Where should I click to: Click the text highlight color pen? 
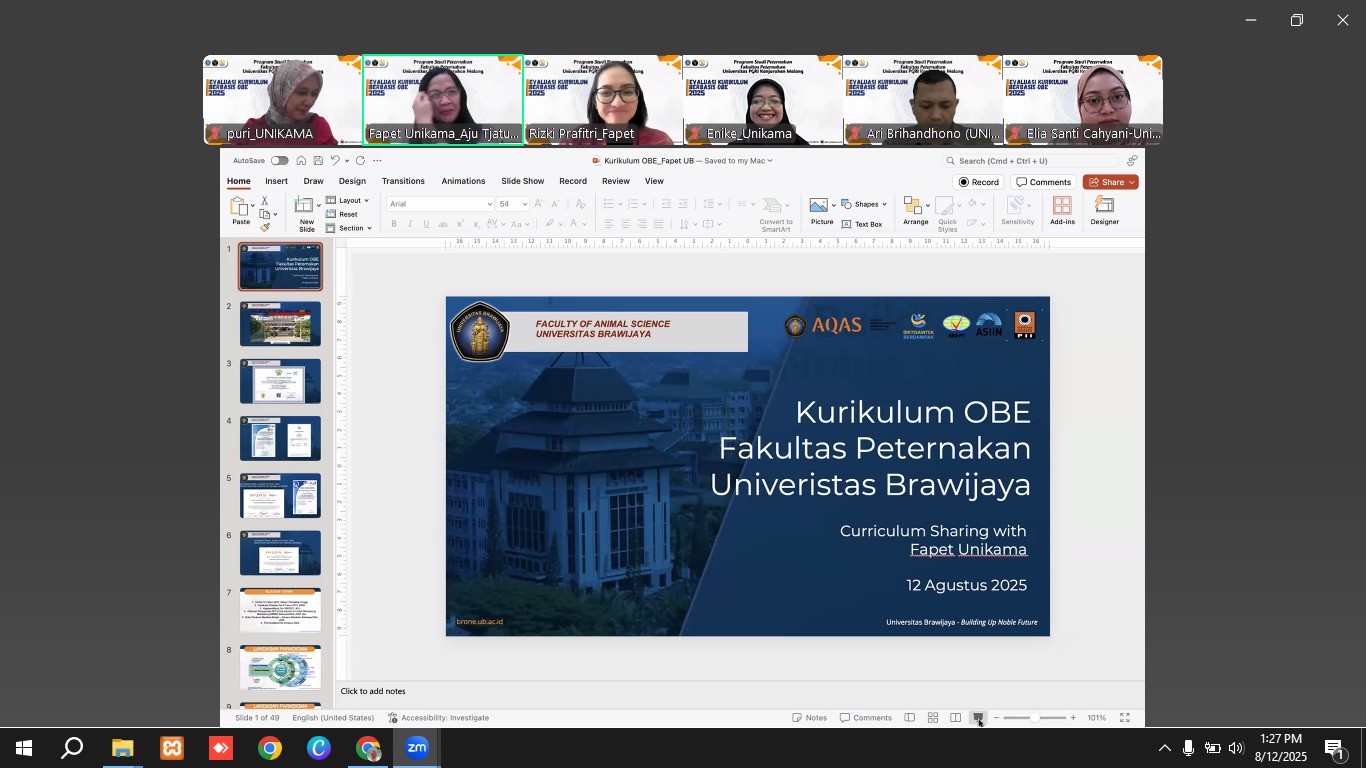550,224
